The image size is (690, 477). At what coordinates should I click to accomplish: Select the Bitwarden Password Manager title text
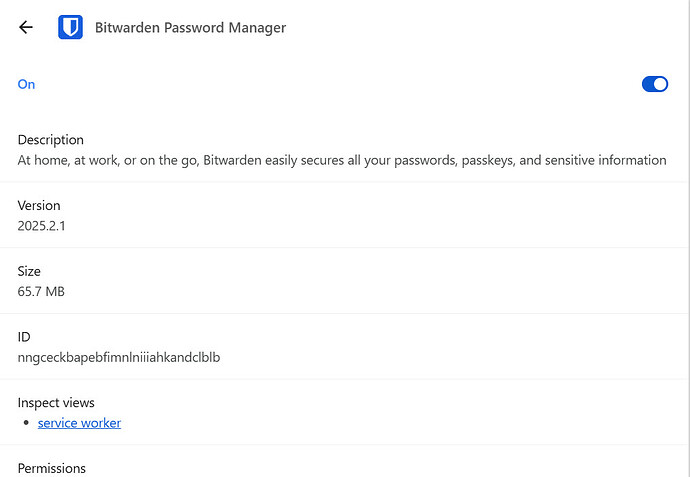tap(191, 28)
